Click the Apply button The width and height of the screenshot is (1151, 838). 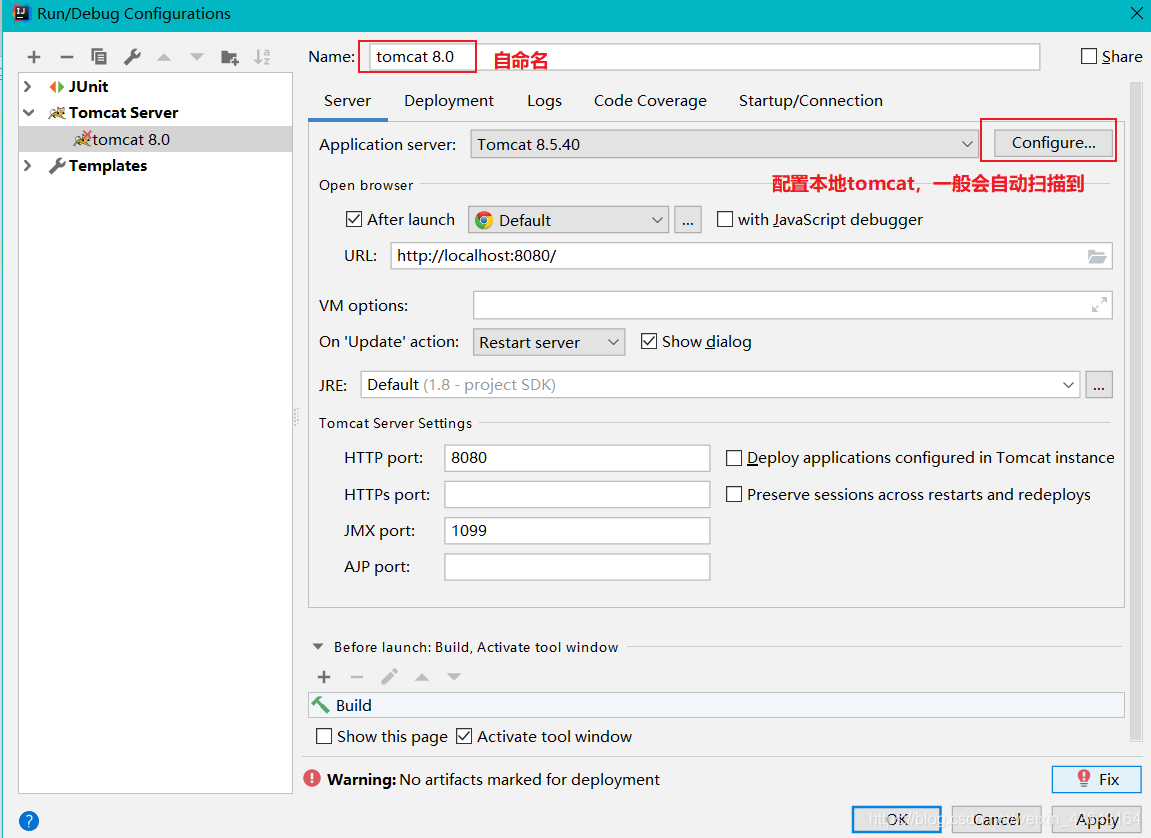[x=1097, y=819]
